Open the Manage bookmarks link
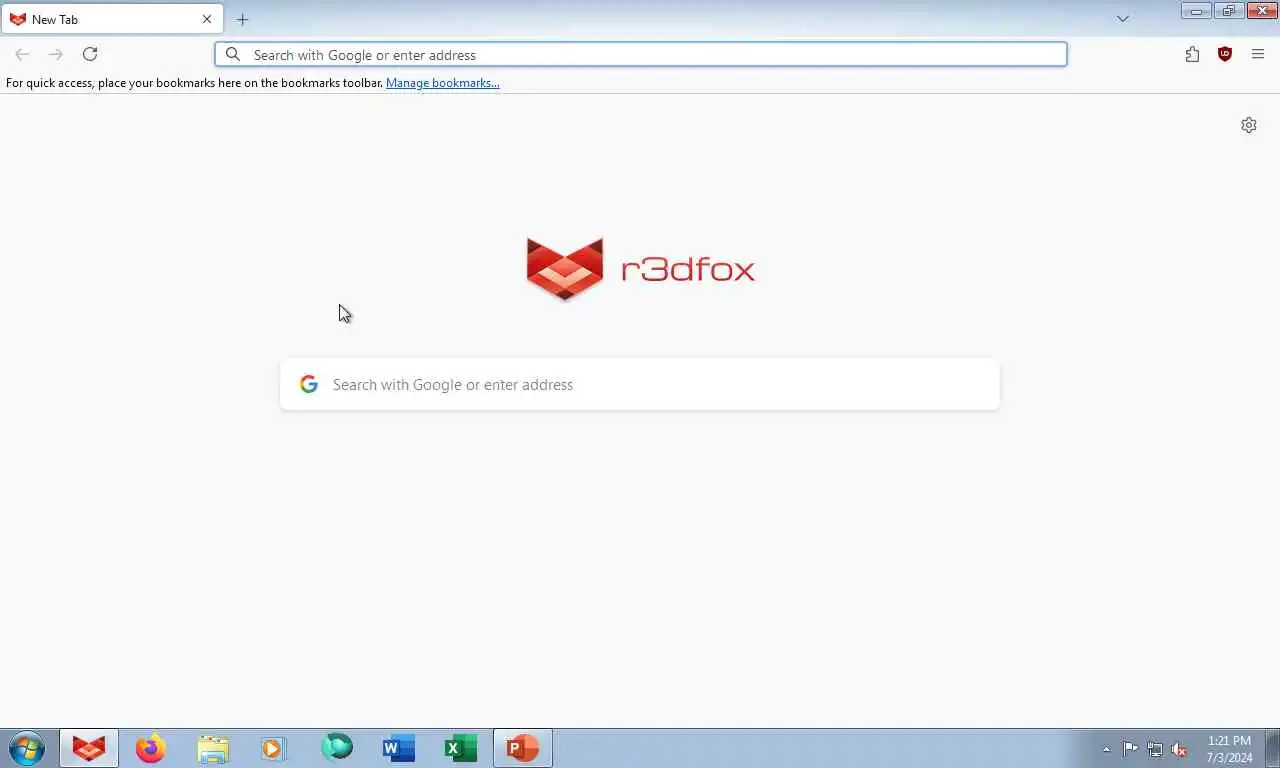Image resolution: width=1280 pixels, height=768 pixels. coord(443,83)
